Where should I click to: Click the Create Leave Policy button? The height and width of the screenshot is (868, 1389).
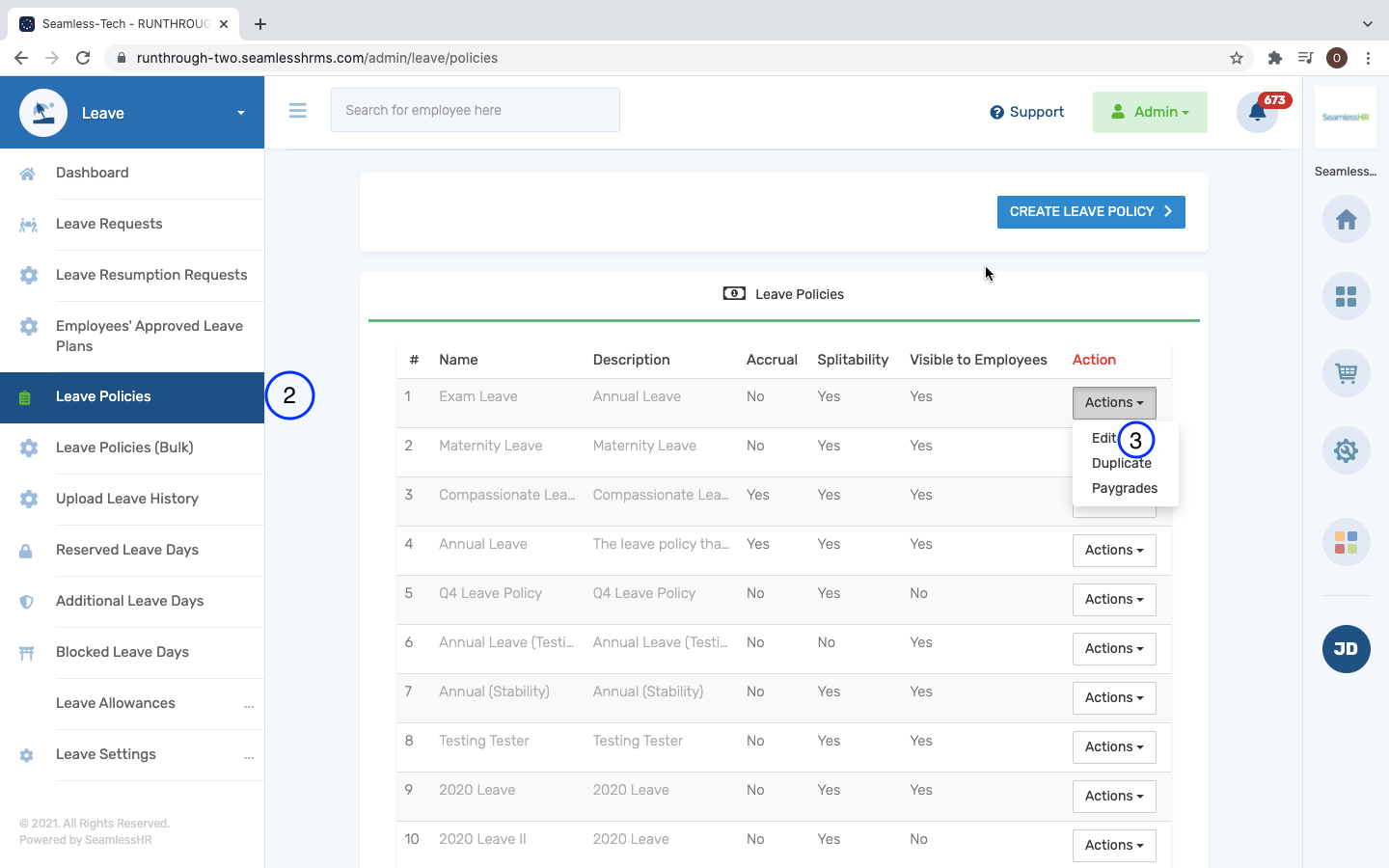1090,212
